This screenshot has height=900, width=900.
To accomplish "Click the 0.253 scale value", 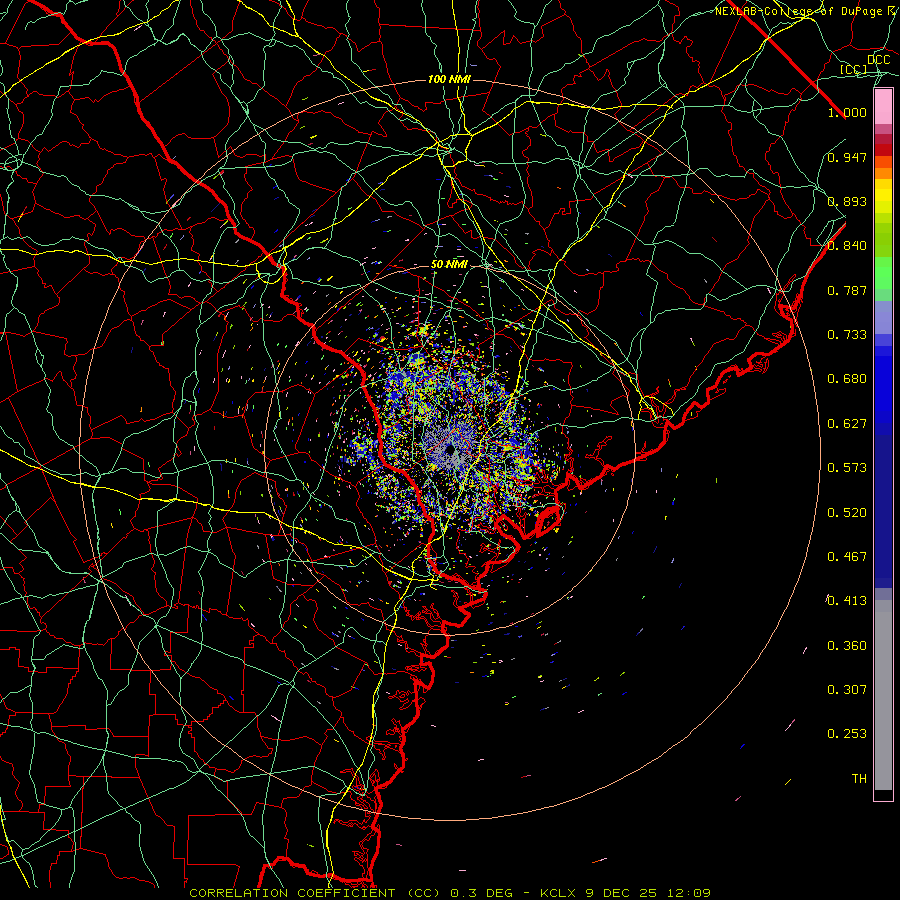I will point(847,734).
